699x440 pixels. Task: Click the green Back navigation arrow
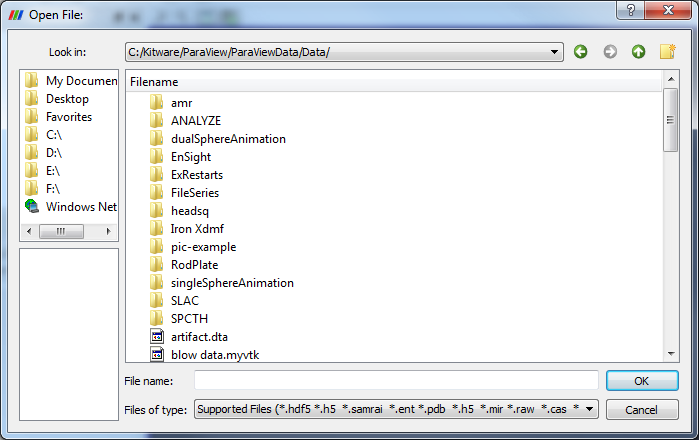[580, 52]
